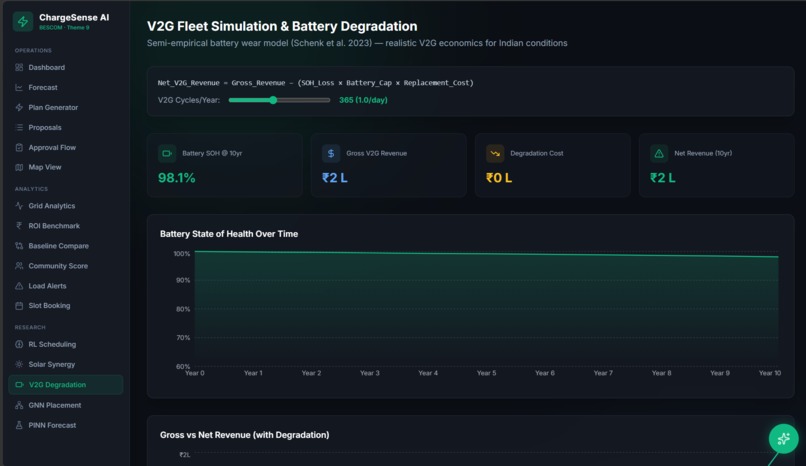The height and width of the screenshot is (466, 806).
Task: Click the triangle icon on Net Revenue card
Action: point(659,153)
